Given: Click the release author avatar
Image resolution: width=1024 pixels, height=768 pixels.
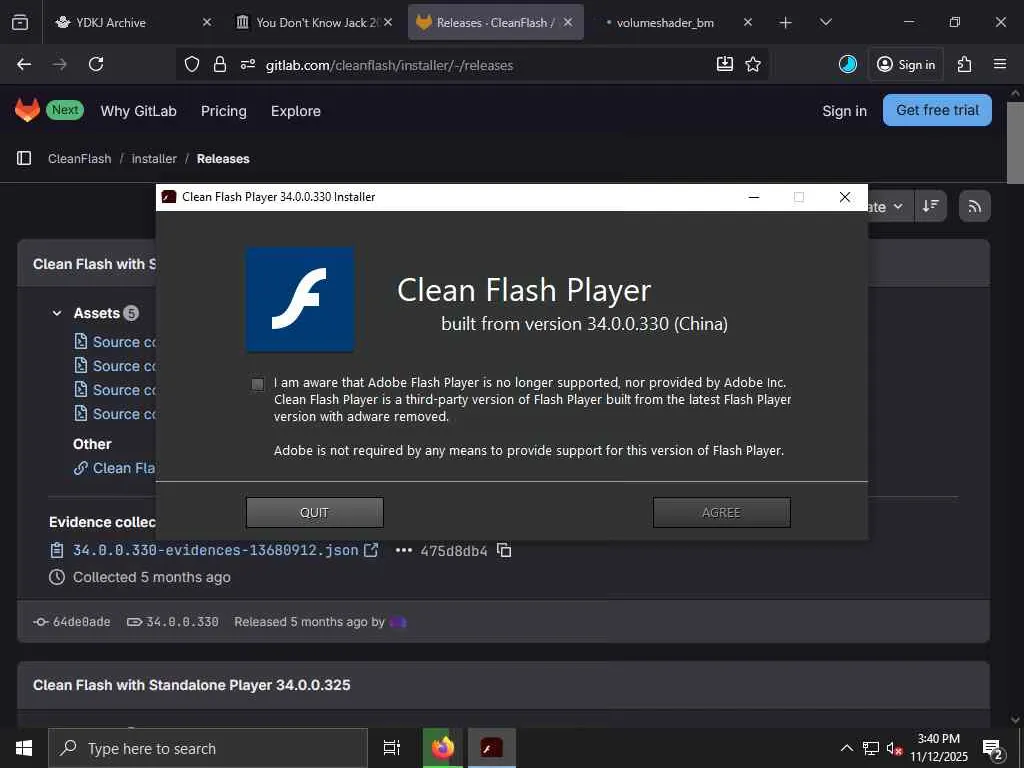Looking at the screenshot, I should (x=398, y=622).
